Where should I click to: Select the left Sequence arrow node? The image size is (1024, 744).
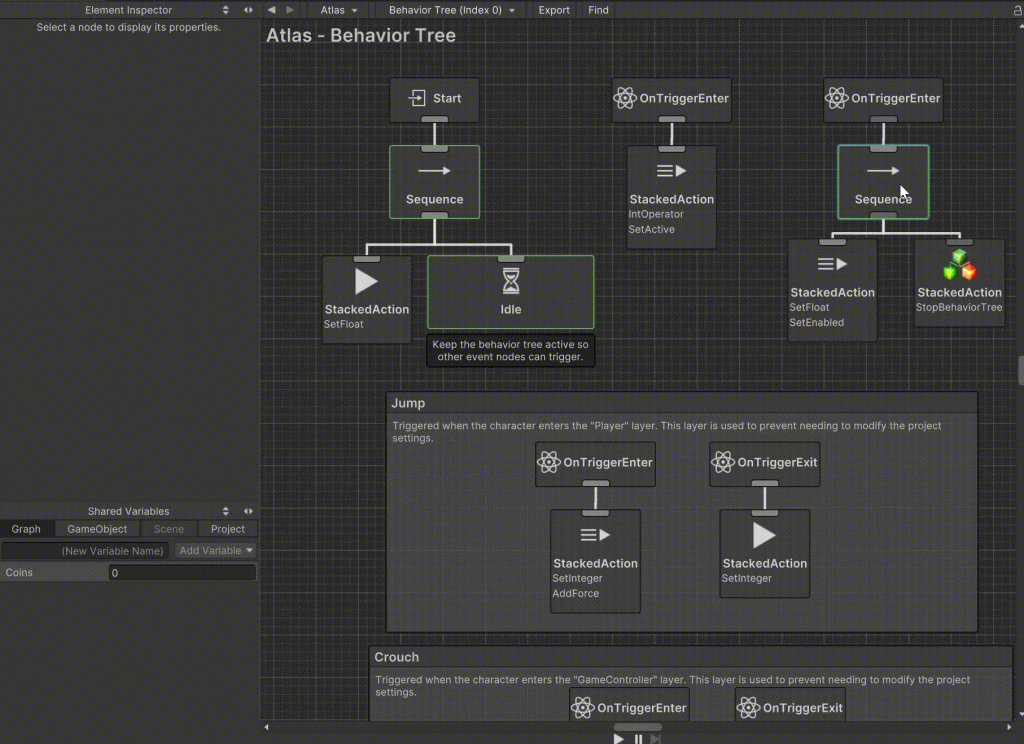(x=434, y=172)
